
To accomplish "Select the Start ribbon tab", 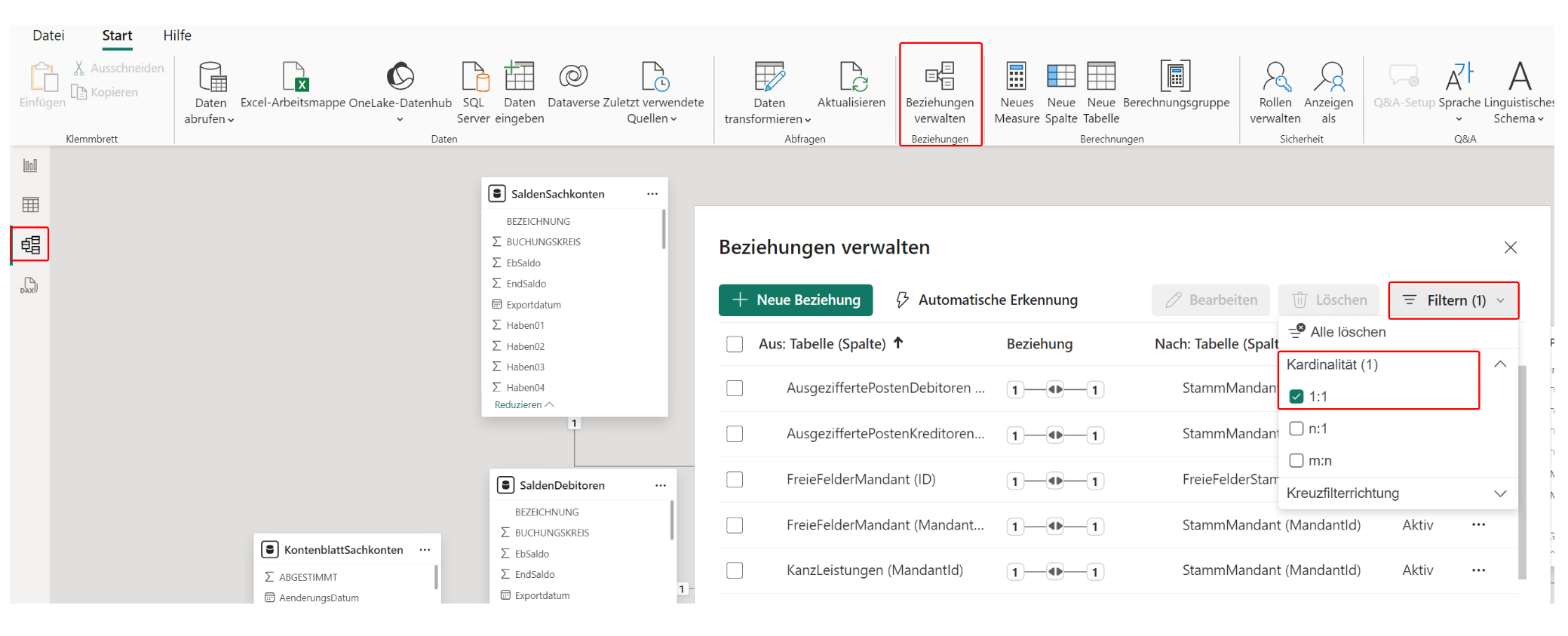I will [x=117, y=35].
